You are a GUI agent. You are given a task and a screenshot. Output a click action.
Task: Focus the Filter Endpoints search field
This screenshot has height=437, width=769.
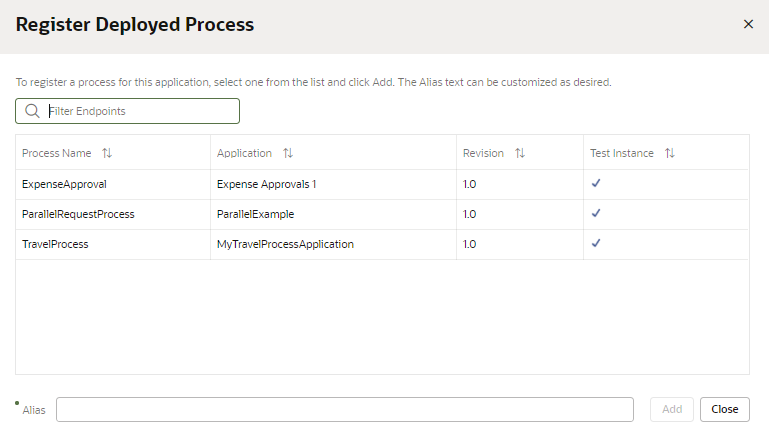point(128,111)
